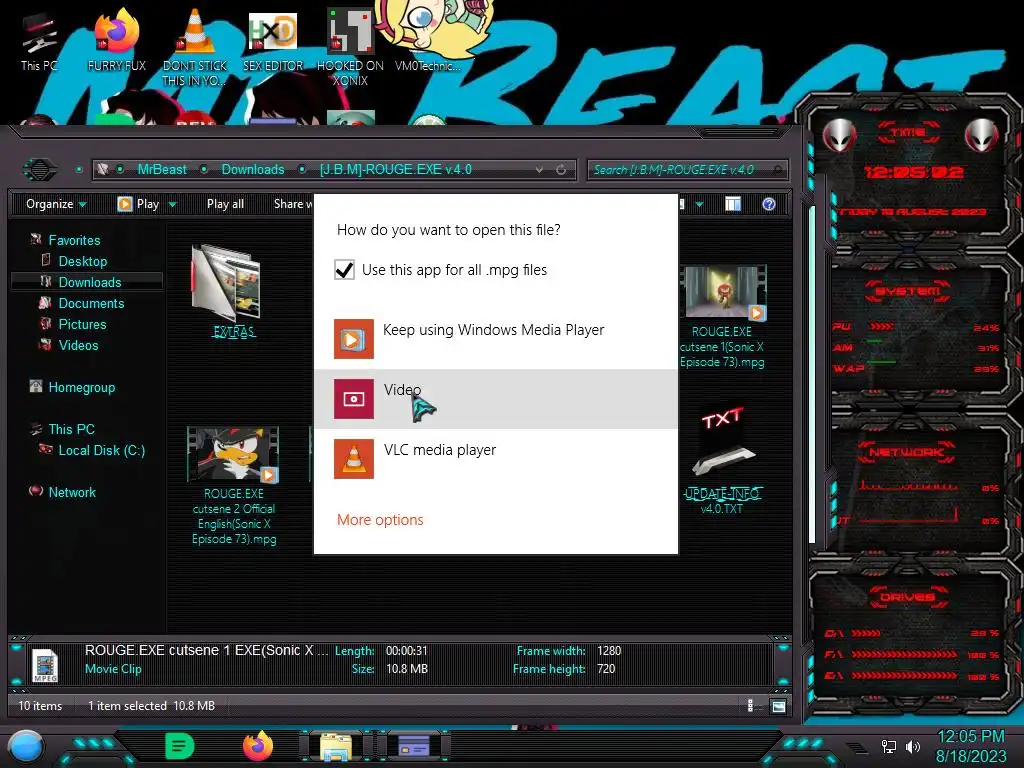This screenshot has height=768, width=1024.
Task: Select ROUGE.EXE cutsene 2 Official English video
Action: (x=233, y=486)
